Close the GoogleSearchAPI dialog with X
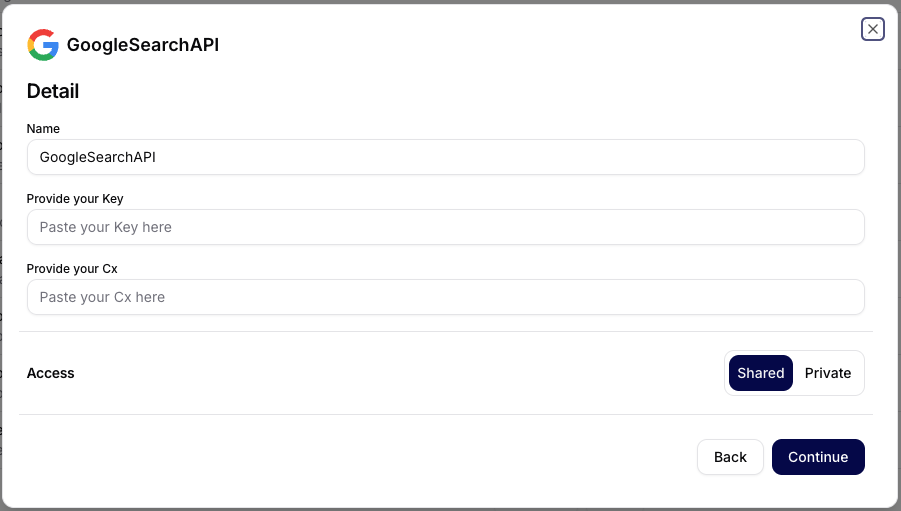The image size is (901, 511). click(x=873, y=29)
